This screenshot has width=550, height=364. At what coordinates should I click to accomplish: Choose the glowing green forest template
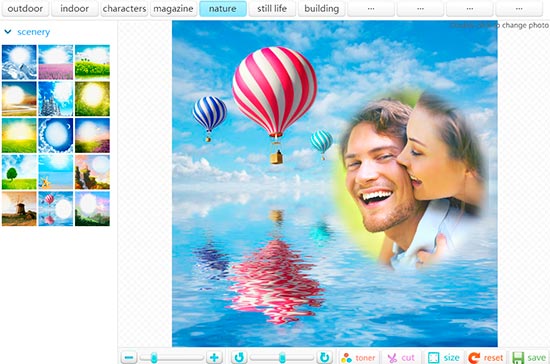tap(92, 99)
